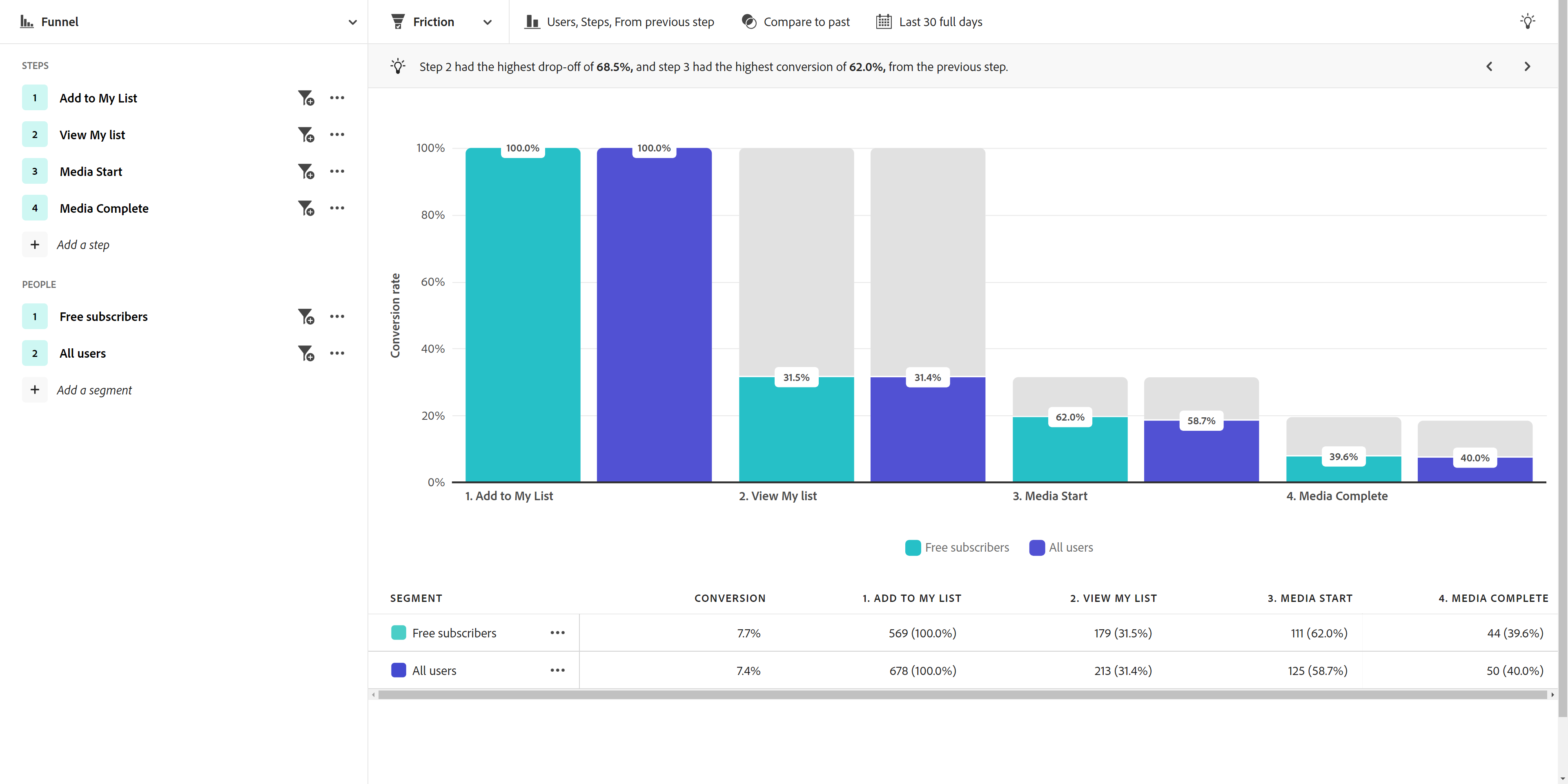
Task: Click Add a segment link
Action: point(94,390)
